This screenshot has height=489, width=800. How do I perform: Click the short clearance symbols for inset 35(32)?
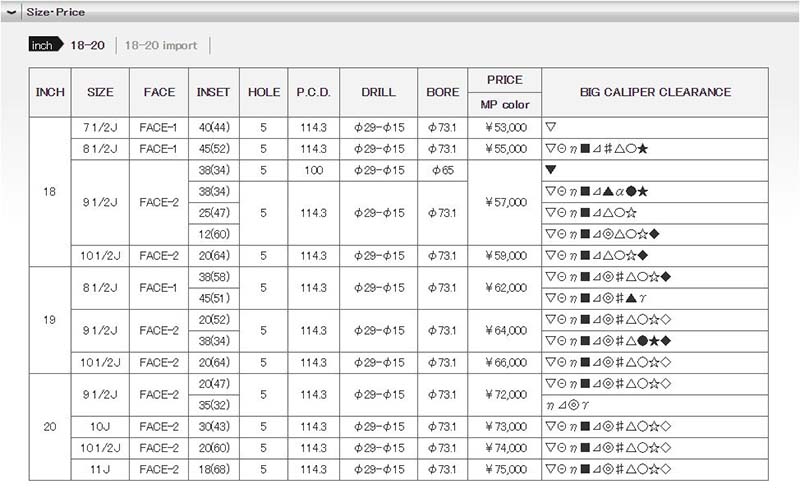(564, 406)
